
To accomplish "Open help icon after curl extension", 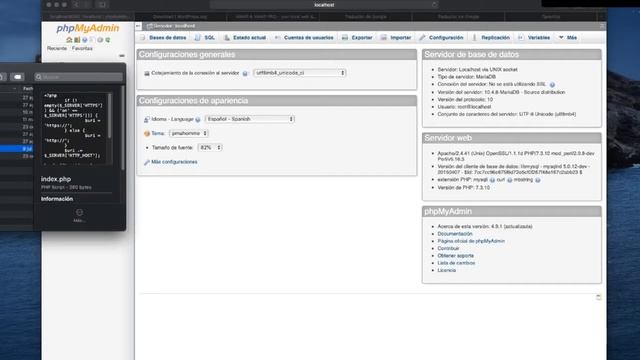I will [510, 180].
